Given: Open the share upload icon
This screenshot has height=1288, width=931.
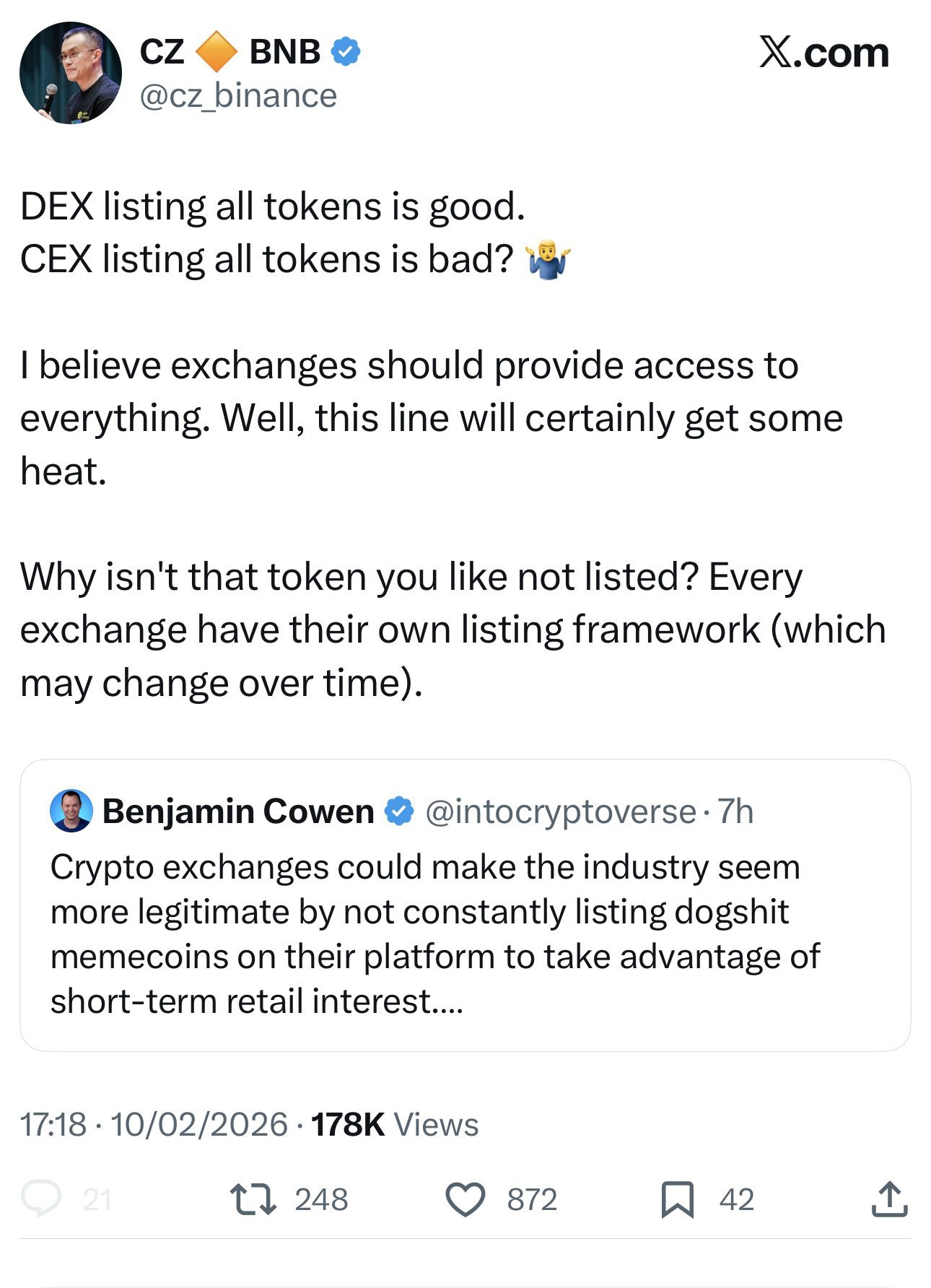Looking at the screenshot, I should (889, 1199).
